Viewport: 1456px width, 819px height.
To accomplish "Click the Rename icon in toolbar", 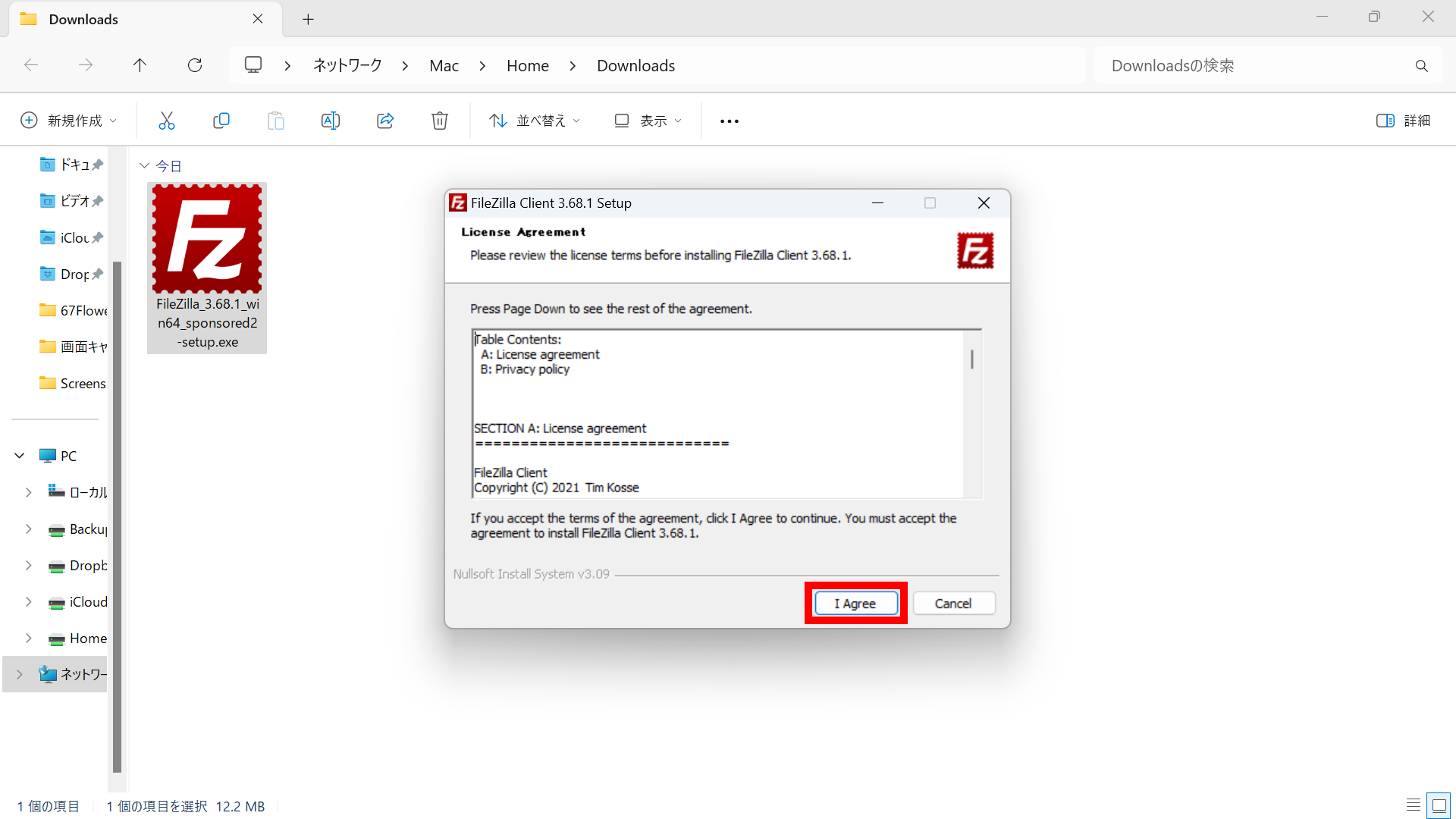I will [331, 121].
